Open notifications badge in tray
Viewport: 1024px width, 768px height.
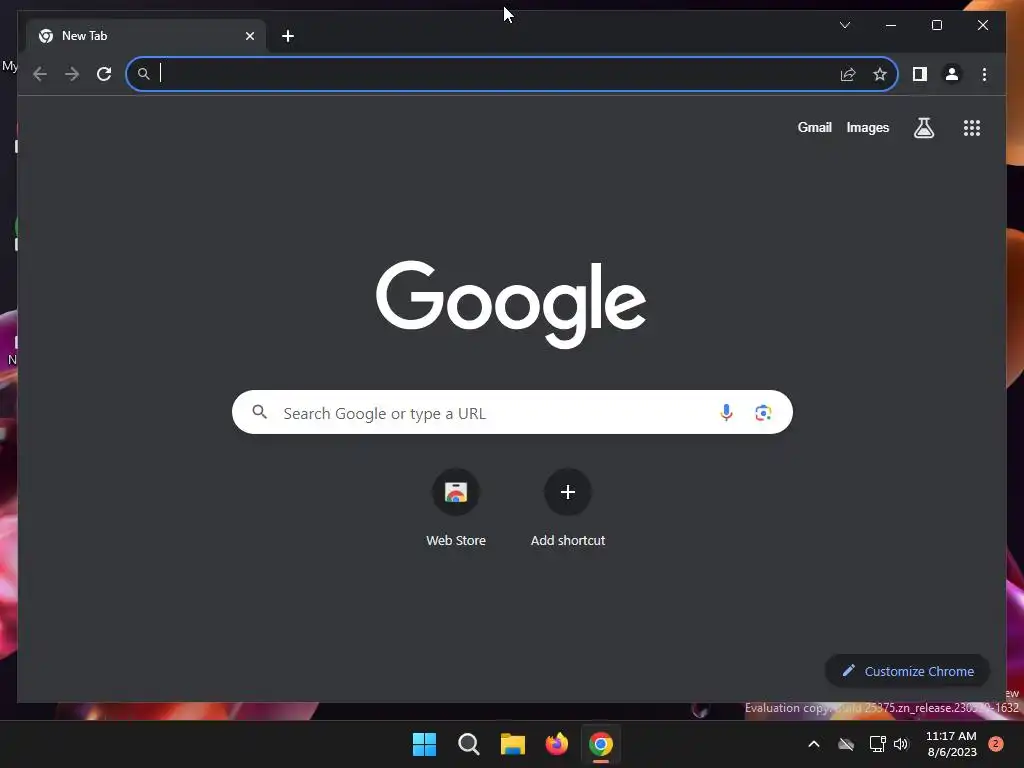(995, 744)
